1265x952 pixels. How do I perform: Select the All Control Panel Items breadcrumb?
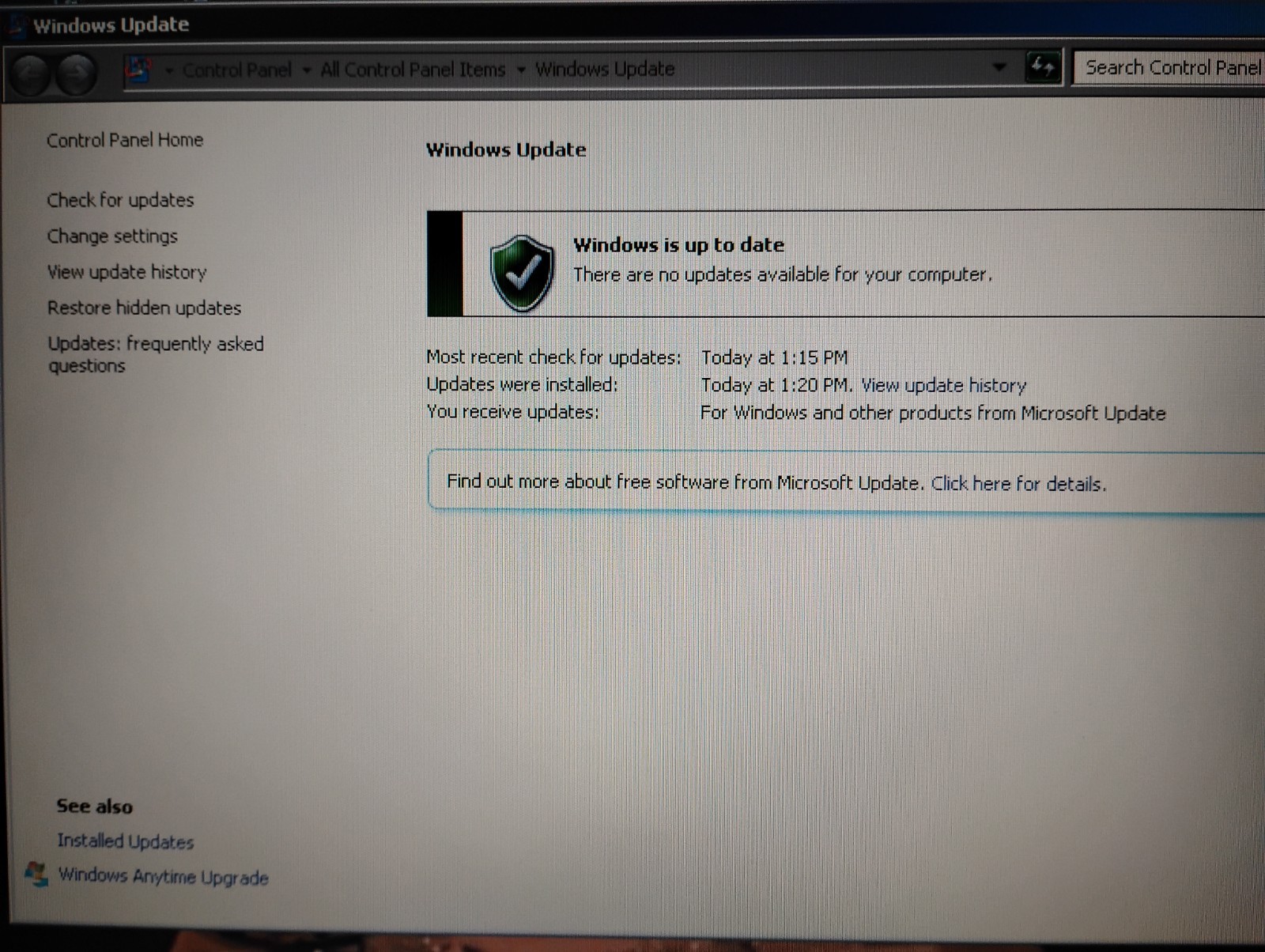[x=413, y=70]
